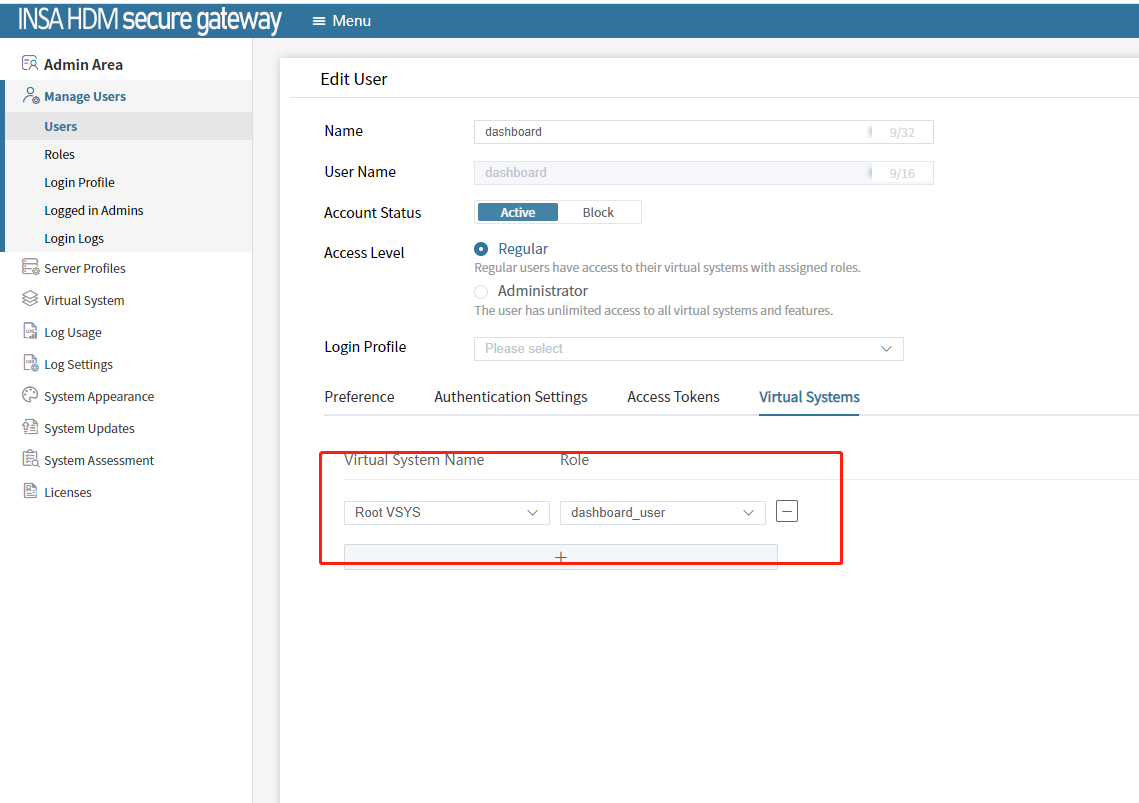Screen dimensions: 1139x803
Task: Set account status to Active
Action: 517,212
